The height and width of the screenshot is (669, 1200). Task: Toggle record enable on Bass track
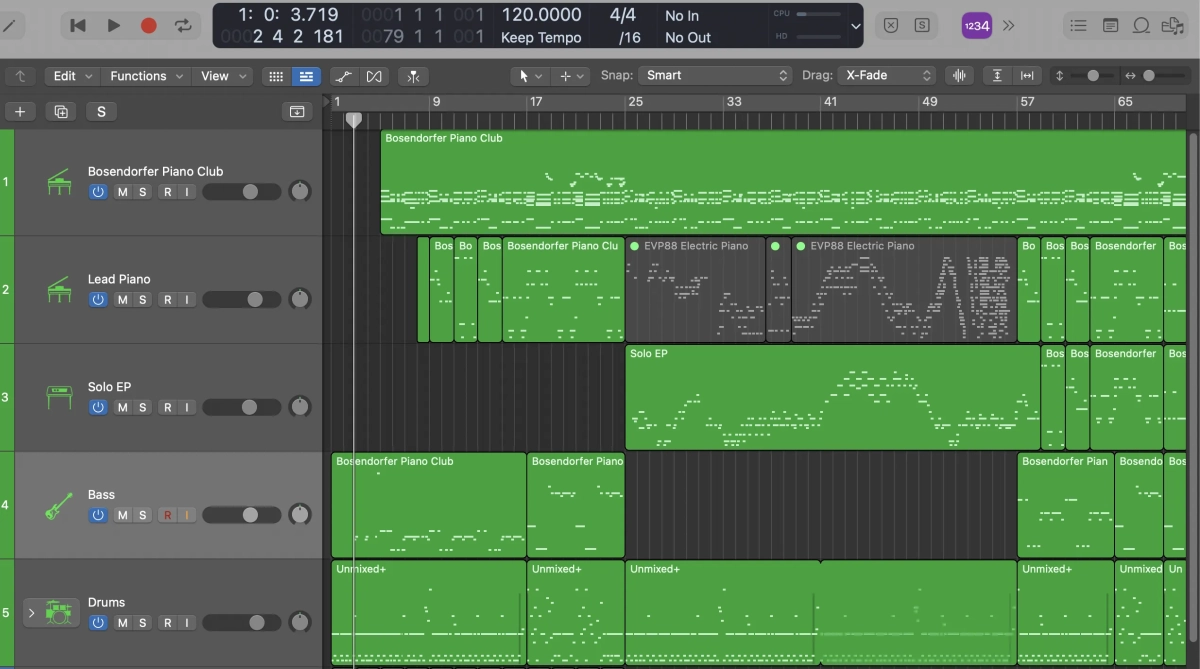167,516
